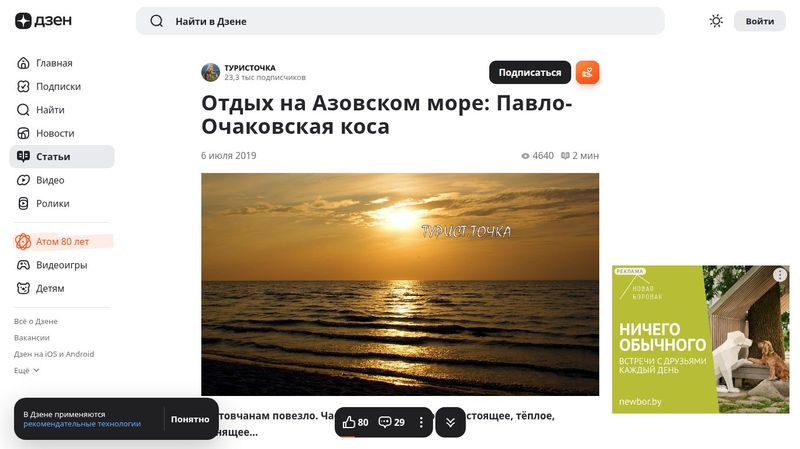Image resolution: width=800 pixels, height=449 pixels.
Task: Open the ТУРИСТОЧКА channel avatar
Action: (210, 72)
